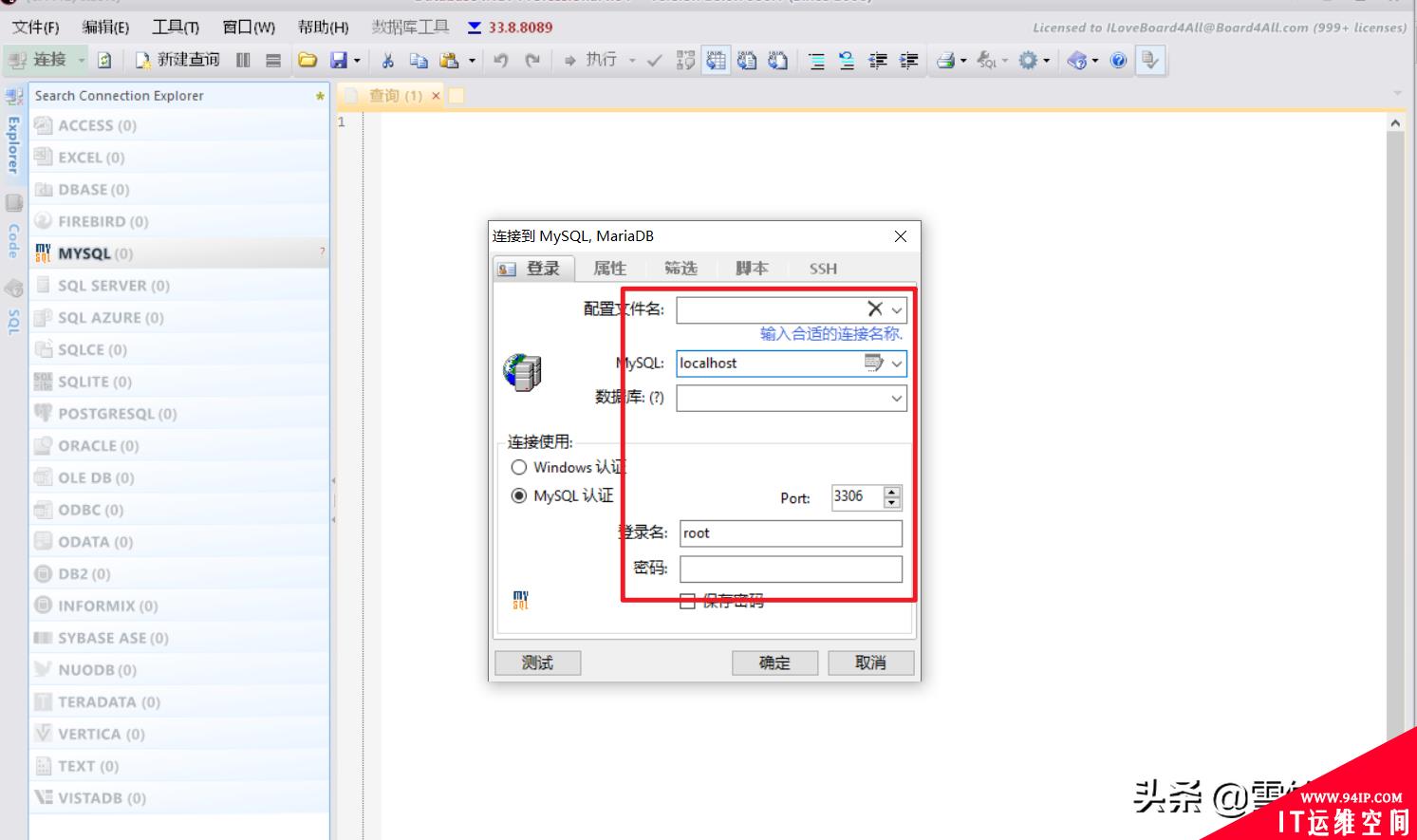Open the gear options dropdown arrow
The width and height of the screenshot is (1417, 840).
tap(1047, 61)
